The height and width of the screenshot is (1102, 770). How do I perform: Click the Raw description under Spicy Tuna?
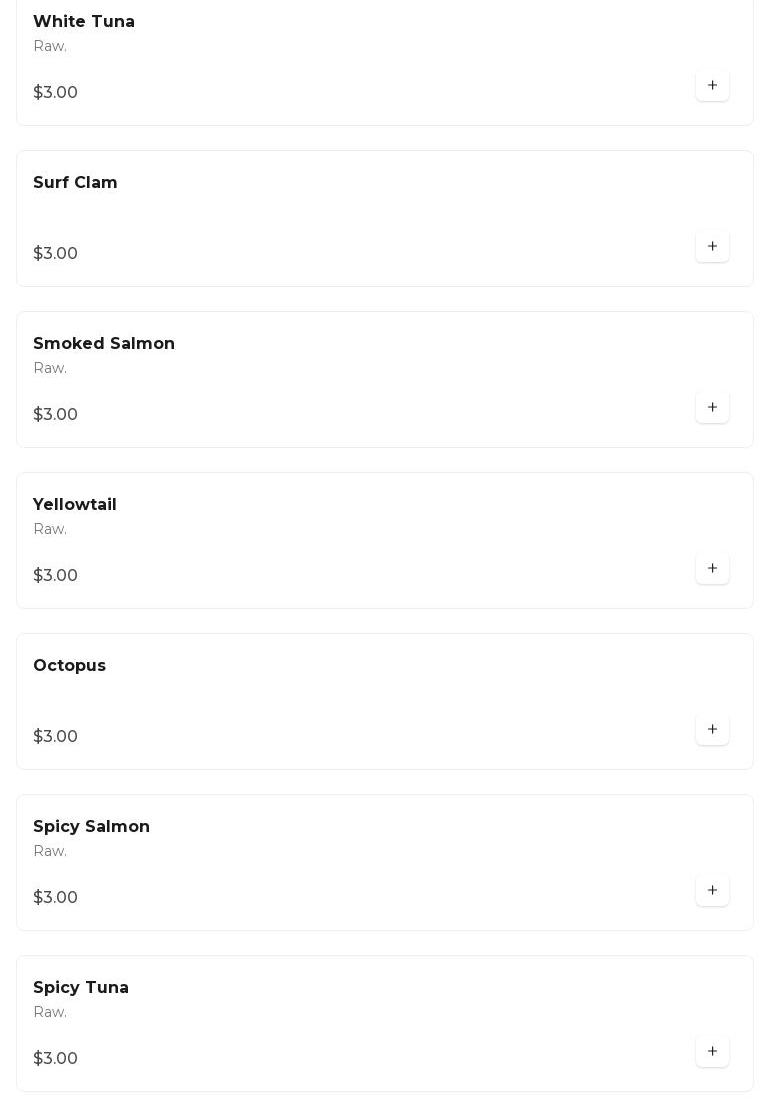point(50,1012)
